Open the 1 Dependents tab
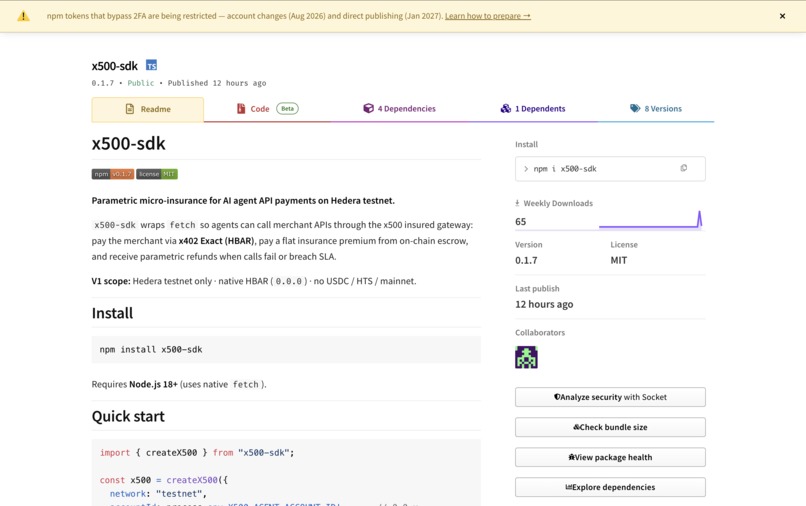806x506 pixels. point(533,109)
